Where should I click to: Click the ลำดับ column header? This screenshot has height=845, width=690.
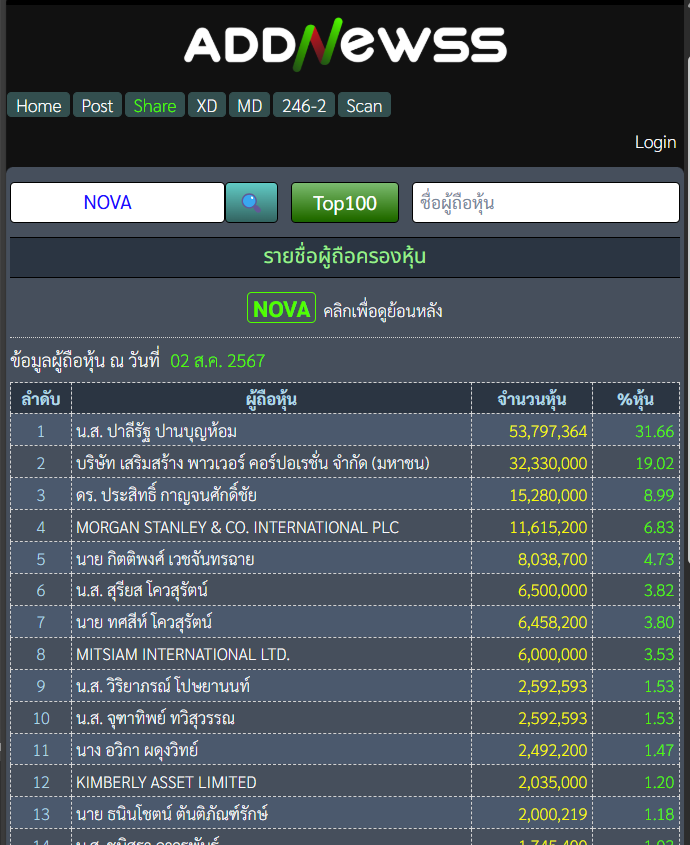41,399
